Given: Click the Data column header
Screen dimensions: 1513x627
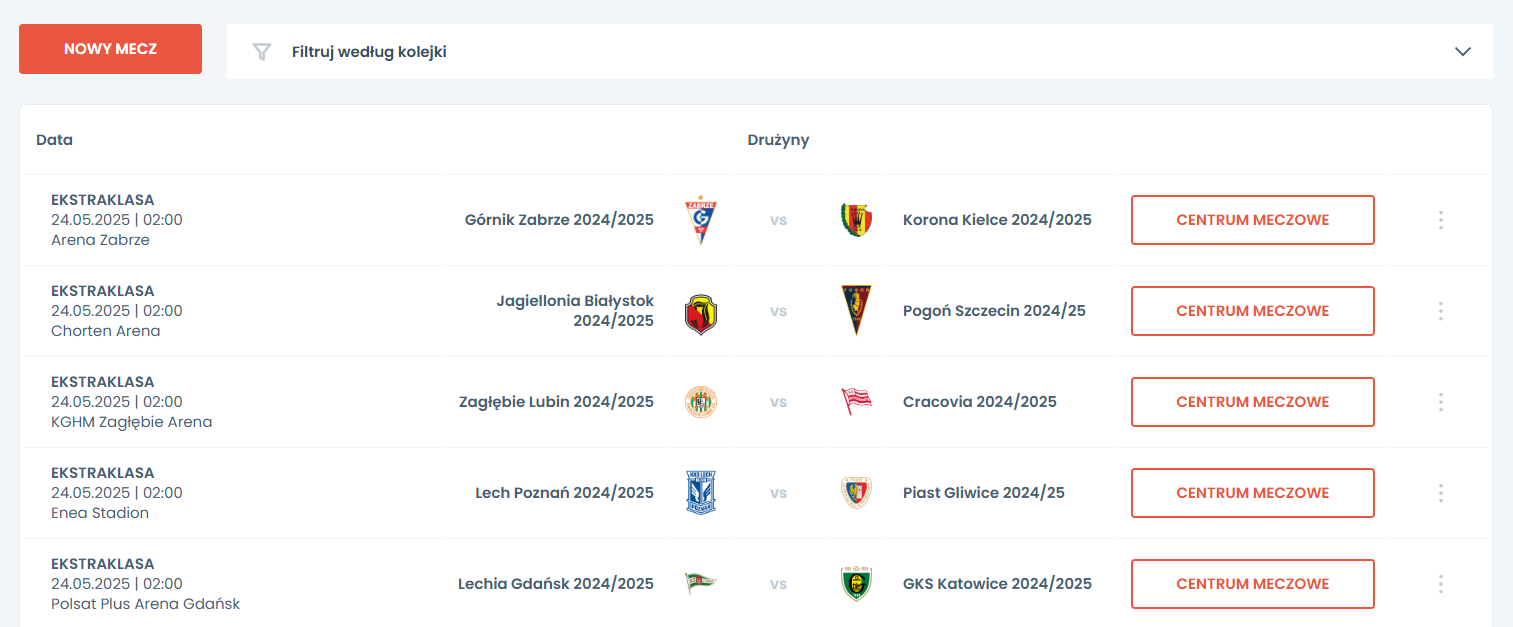Looking at the screenshot, I should [54, 140].
